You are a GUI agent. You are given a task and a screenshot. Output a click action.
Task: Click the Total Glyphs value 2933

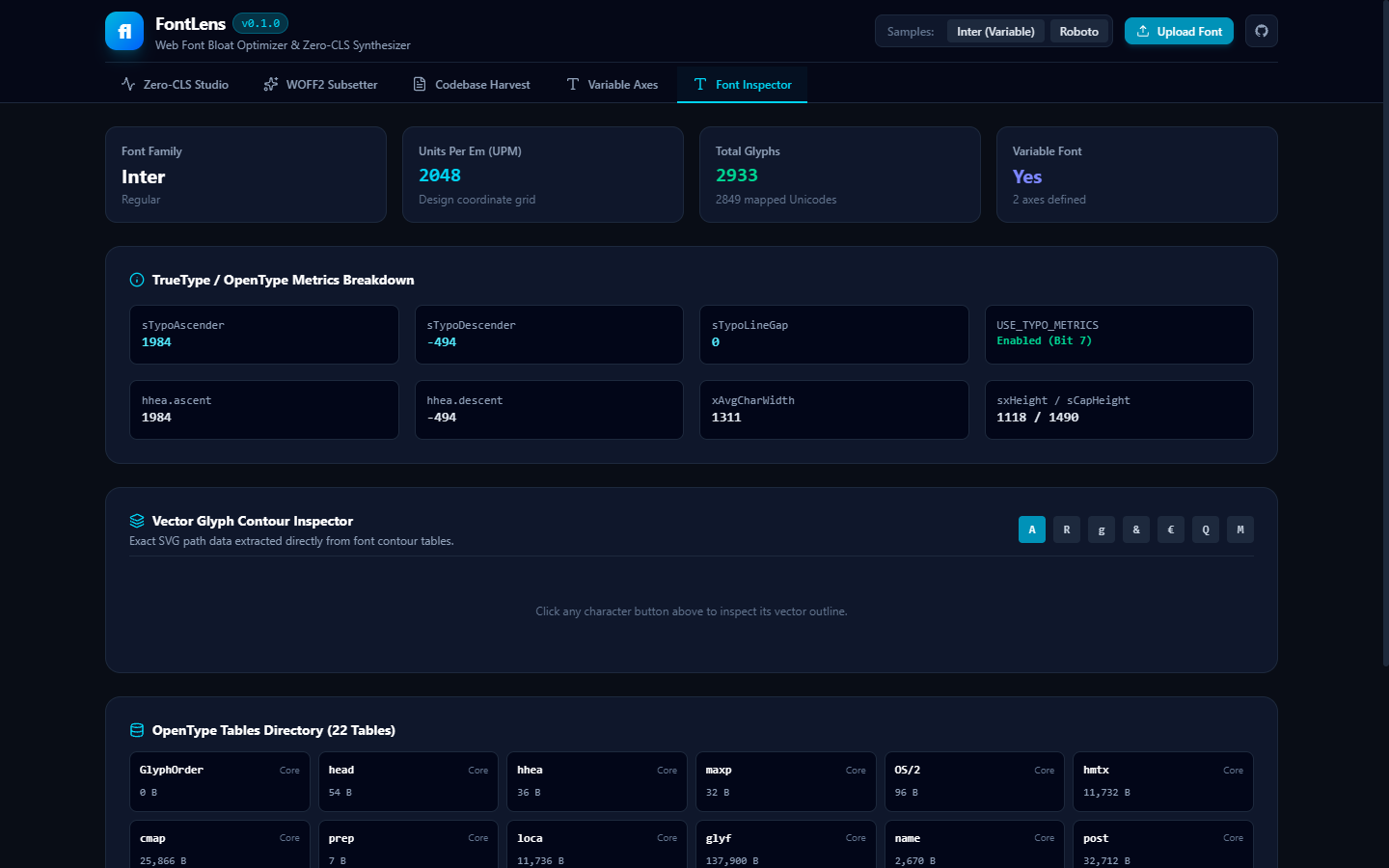[x=737, y=176]
